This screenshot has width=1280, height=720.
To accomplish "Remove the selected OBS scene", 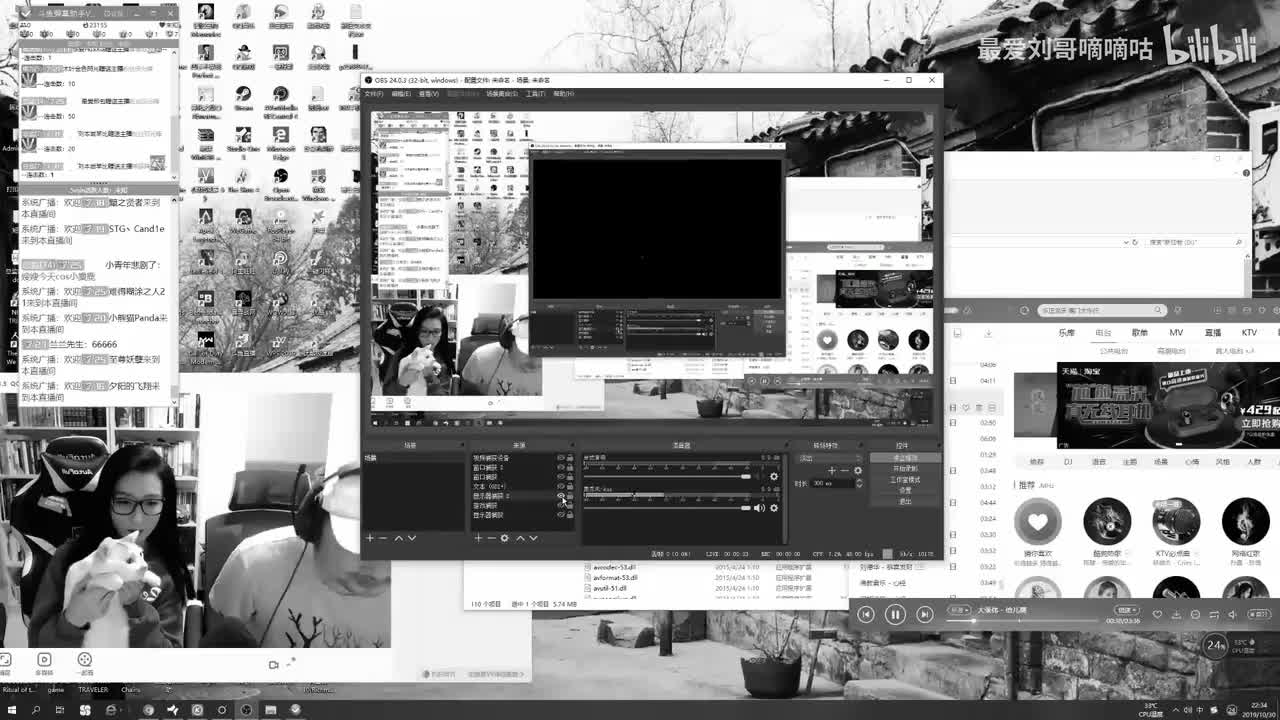I will 382,538.
